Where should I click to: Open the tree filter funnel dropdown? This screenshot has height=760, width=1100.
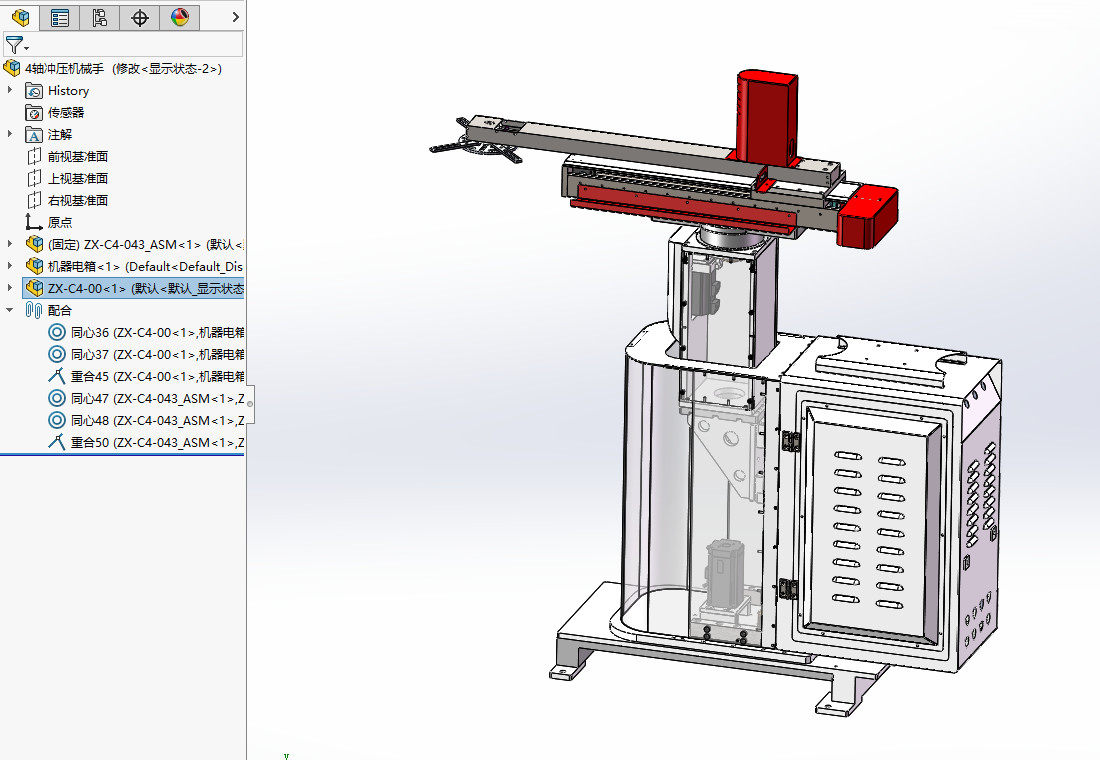(17, 45)
